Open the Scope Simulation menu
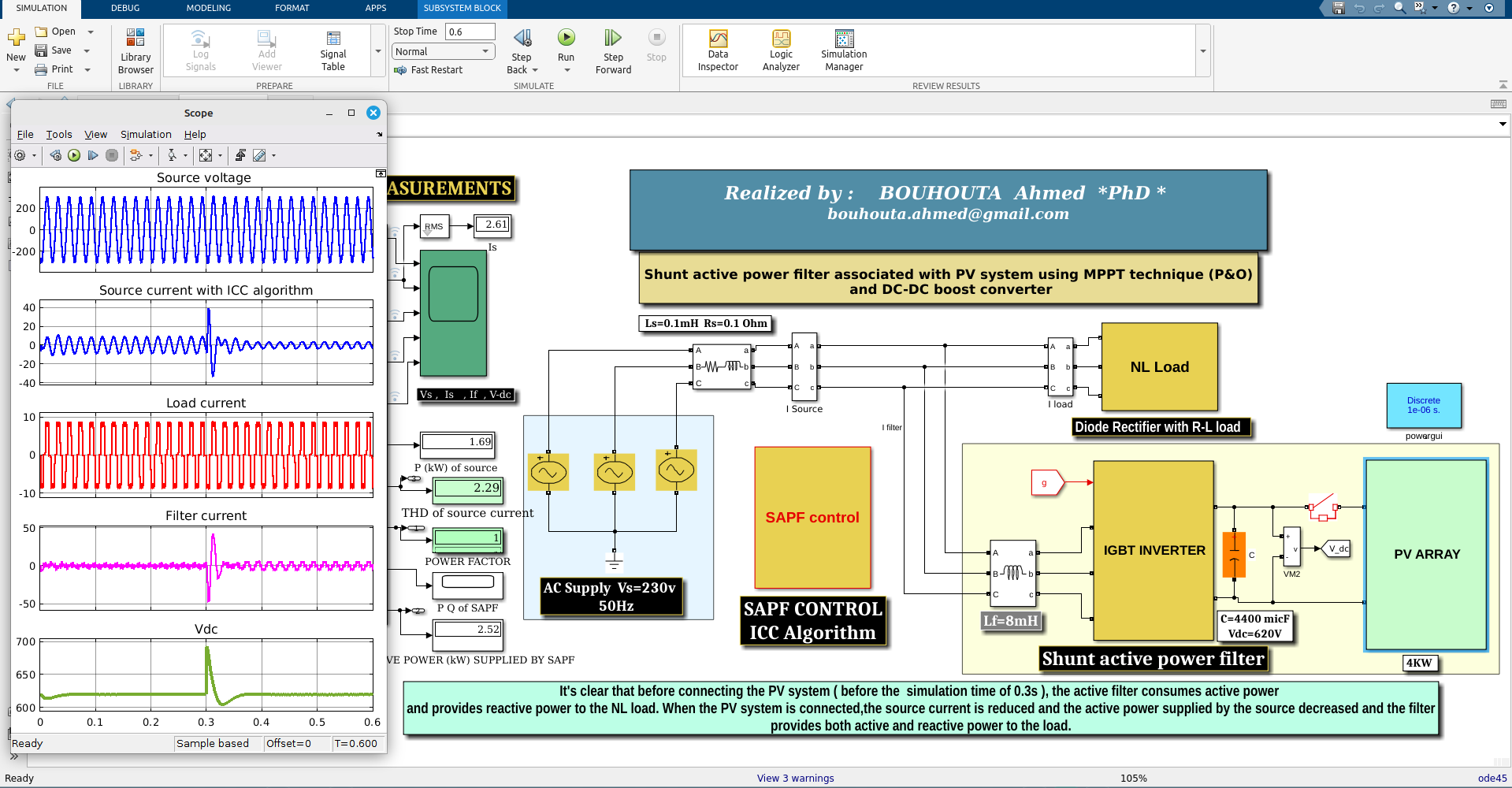Viewport: 1512px width, 788px height. coord(146,135)
